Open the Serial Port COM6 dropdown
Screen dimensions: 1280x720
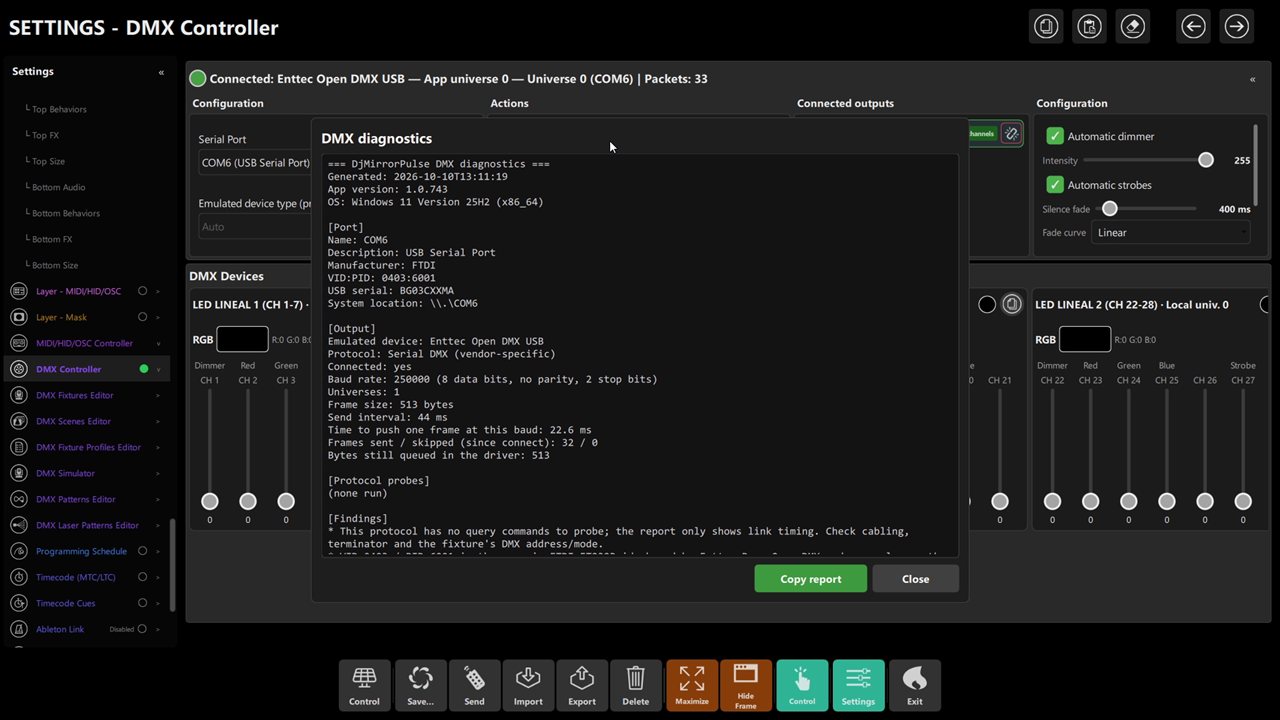(255, 163)
